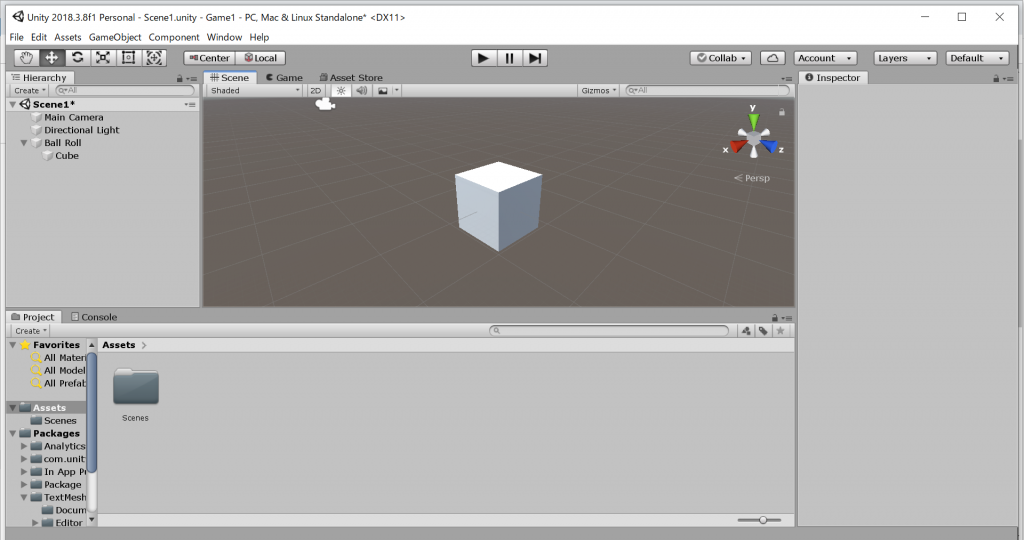Click the green Y axis gizmo cone
Screen dimensions: 1024x540
pyautogui.click(x=754, y=121)
